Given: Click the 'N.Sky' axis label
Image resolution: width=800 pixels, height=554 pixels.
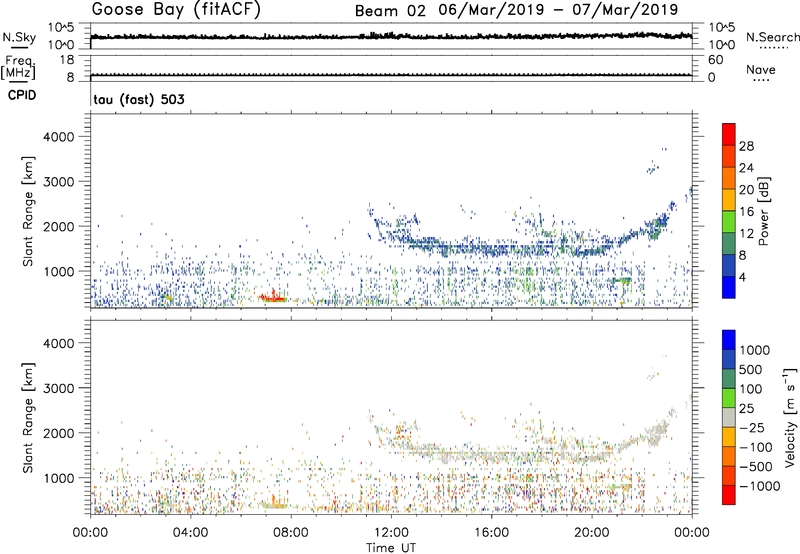Looking at the screenshot, I should pos(19,37).
